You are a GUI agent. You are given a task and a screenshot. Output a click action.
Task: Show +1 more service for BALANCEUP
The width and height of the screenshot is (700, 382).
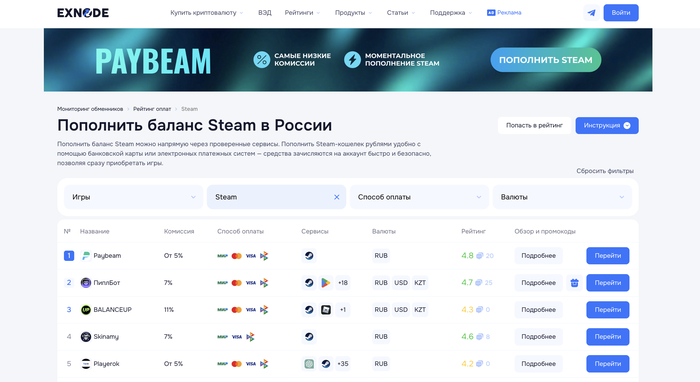pyautogui.click(x=343, y=310)
